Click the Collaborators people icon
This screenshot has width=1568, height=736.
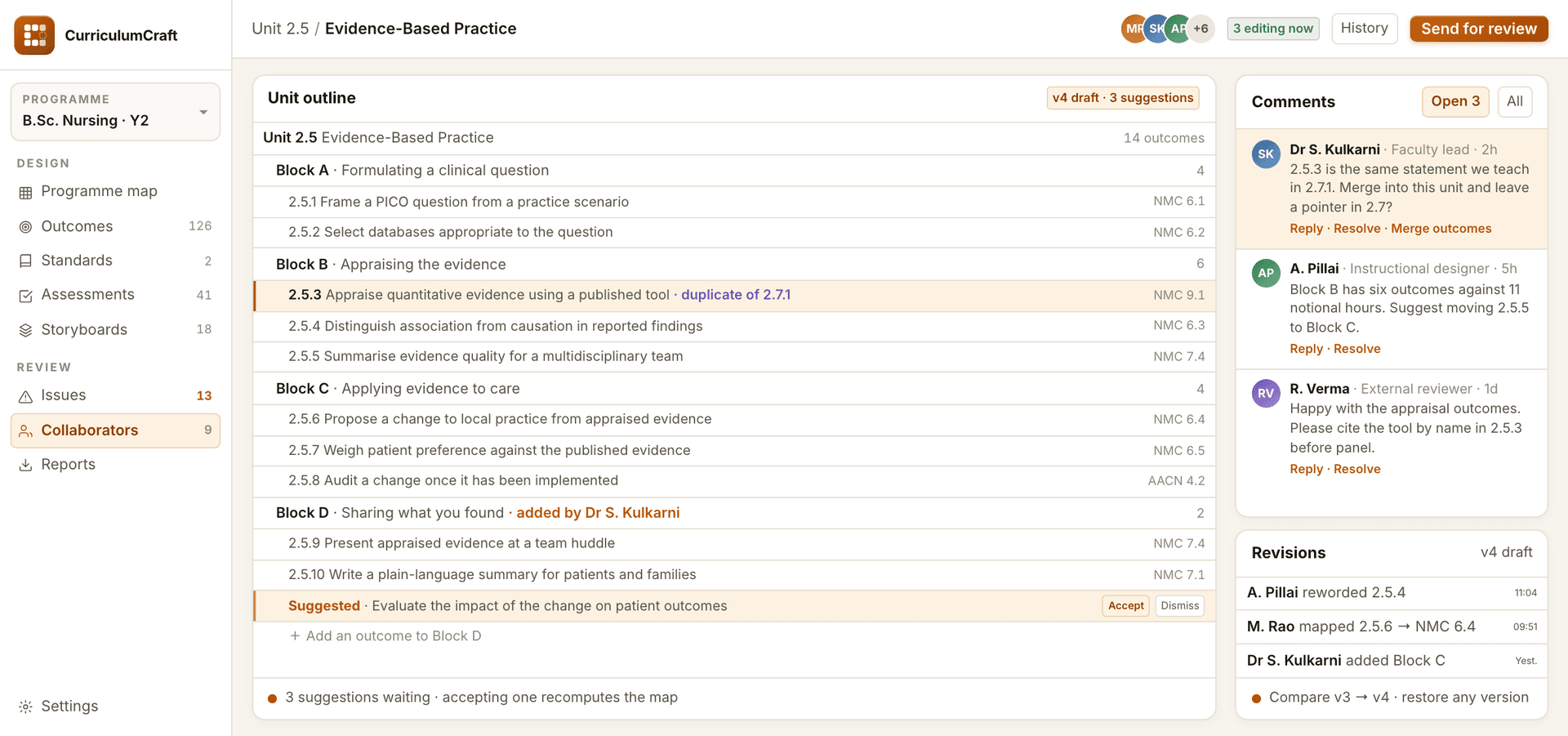(26, 430)
